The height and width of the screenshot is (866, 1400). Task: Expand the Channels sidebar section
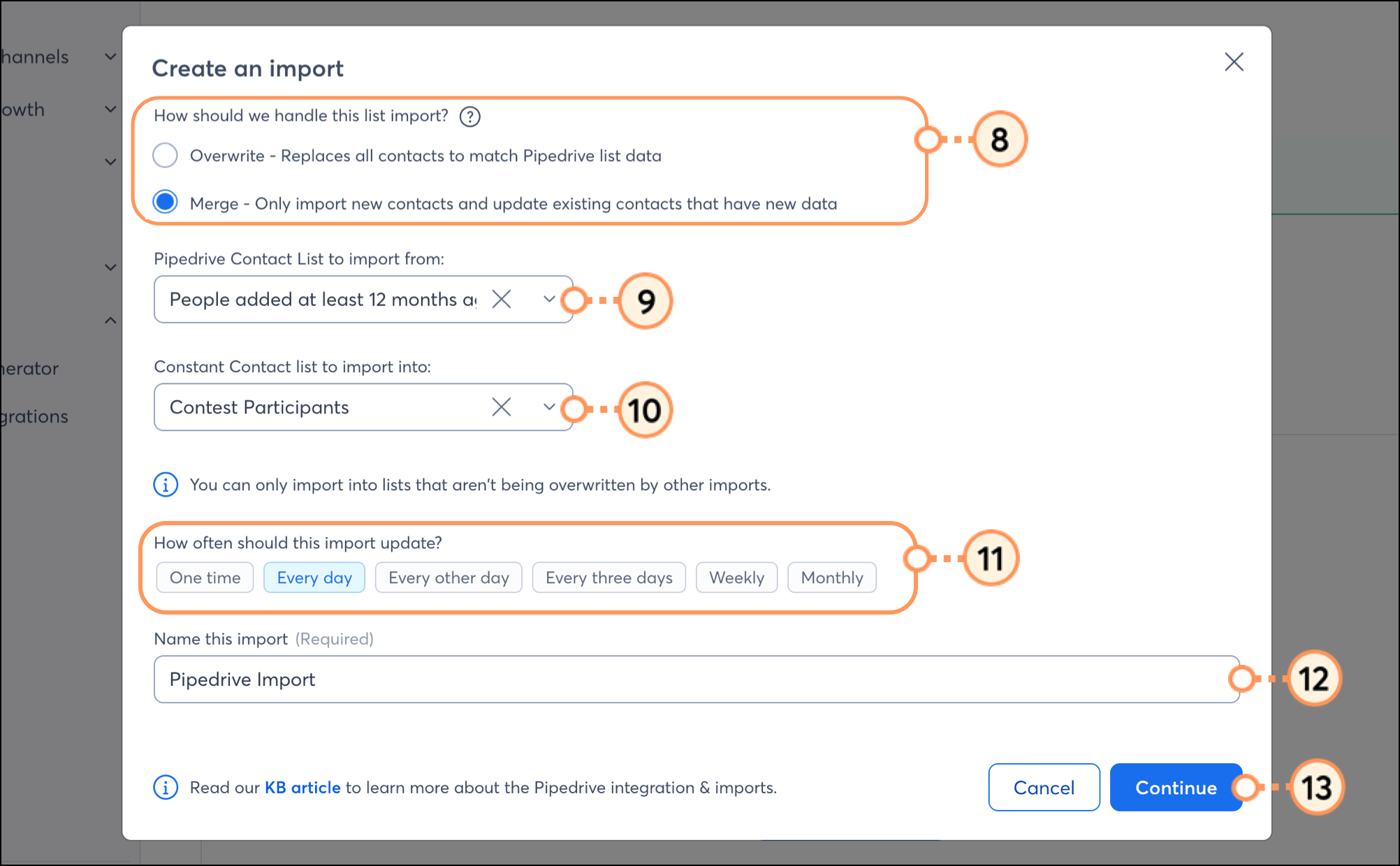[x=110, y=57]
